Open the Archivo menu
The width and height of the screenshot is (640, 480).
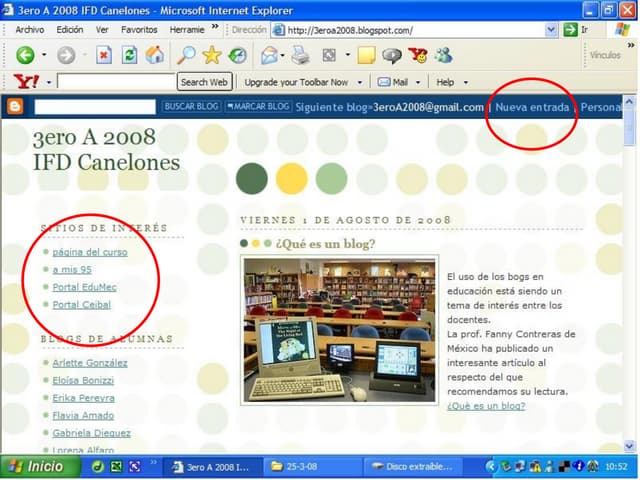tap(29, 30)
